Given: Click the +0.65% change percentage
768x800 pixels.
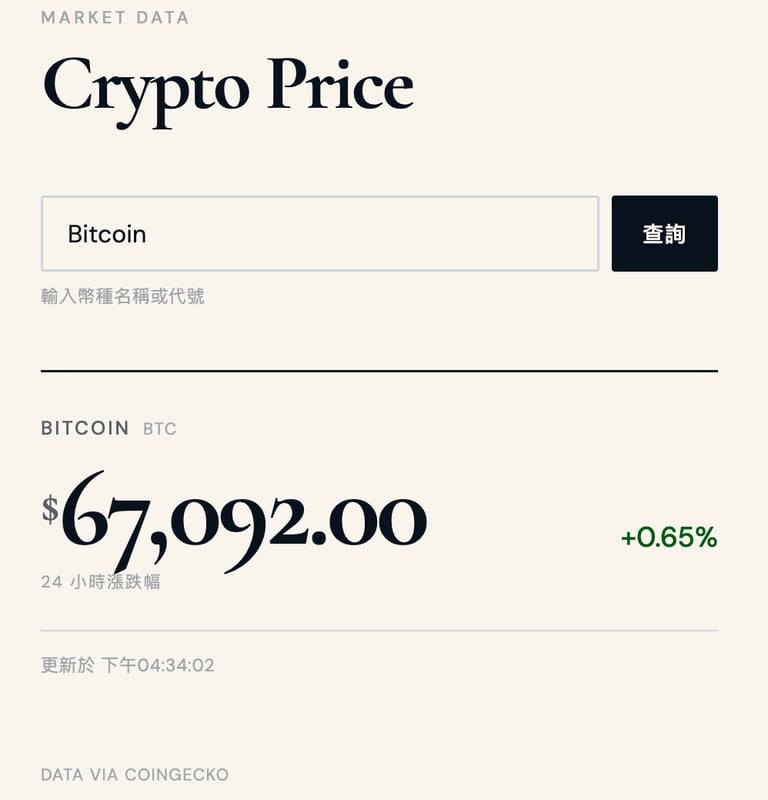Looking at the screenshot, I should point(669,537).
